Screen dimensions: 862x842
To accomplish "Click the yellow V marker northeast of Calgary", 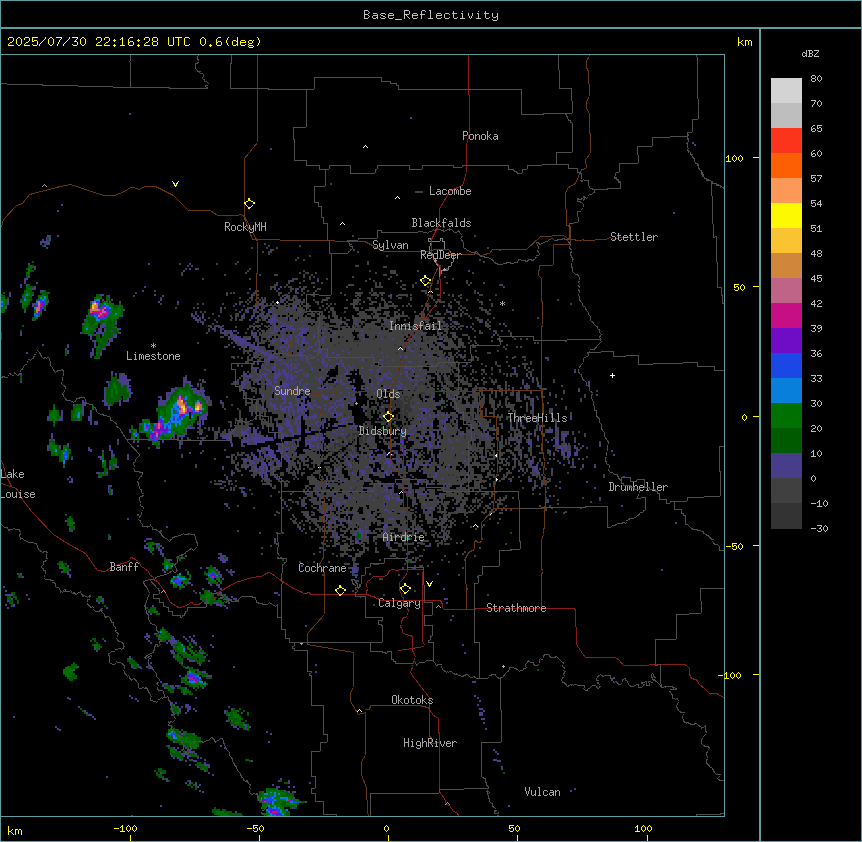I will [x=429, y=584].
